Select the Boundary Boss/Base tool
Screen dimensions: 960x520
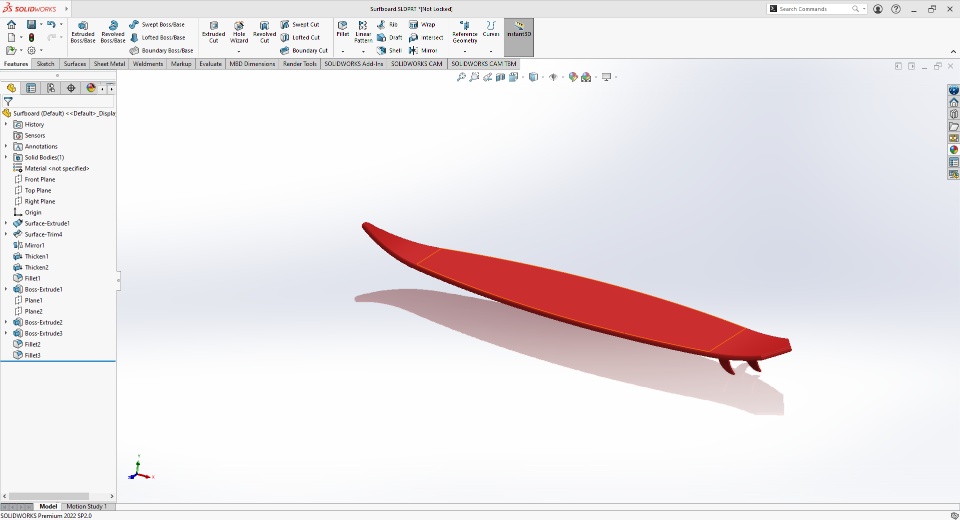click(x=161, y=50)
